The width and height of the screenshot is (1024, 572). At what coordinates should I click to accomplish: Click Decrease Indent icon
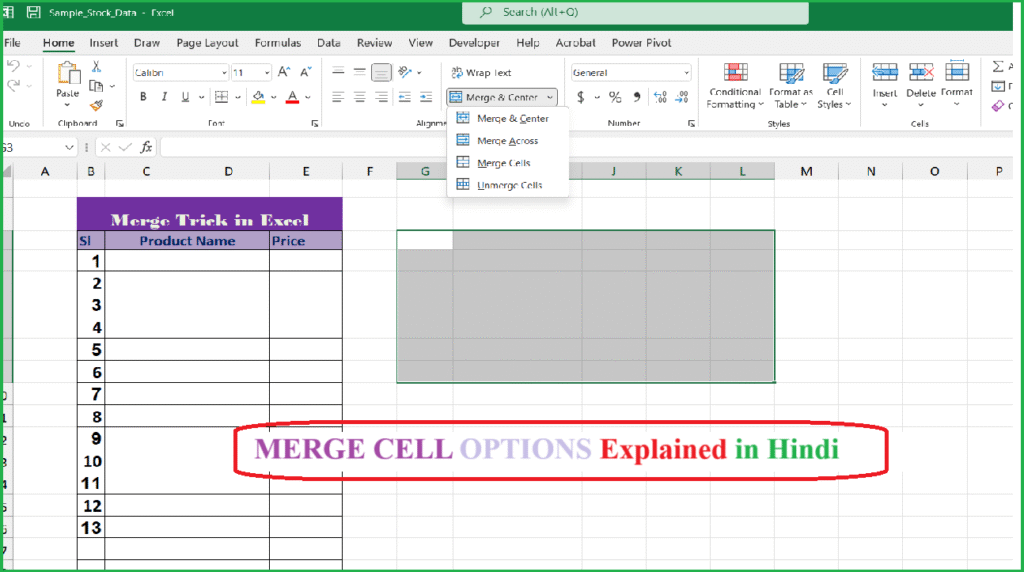click(405, 97)
